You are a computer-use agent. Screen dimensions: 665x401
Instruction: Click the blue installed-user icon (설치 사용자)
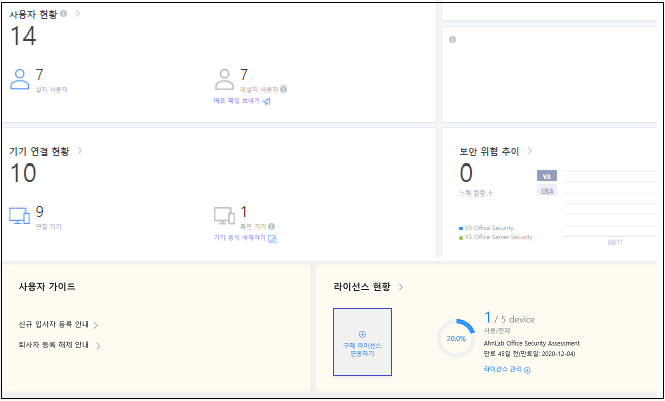[x=20, y=79]
